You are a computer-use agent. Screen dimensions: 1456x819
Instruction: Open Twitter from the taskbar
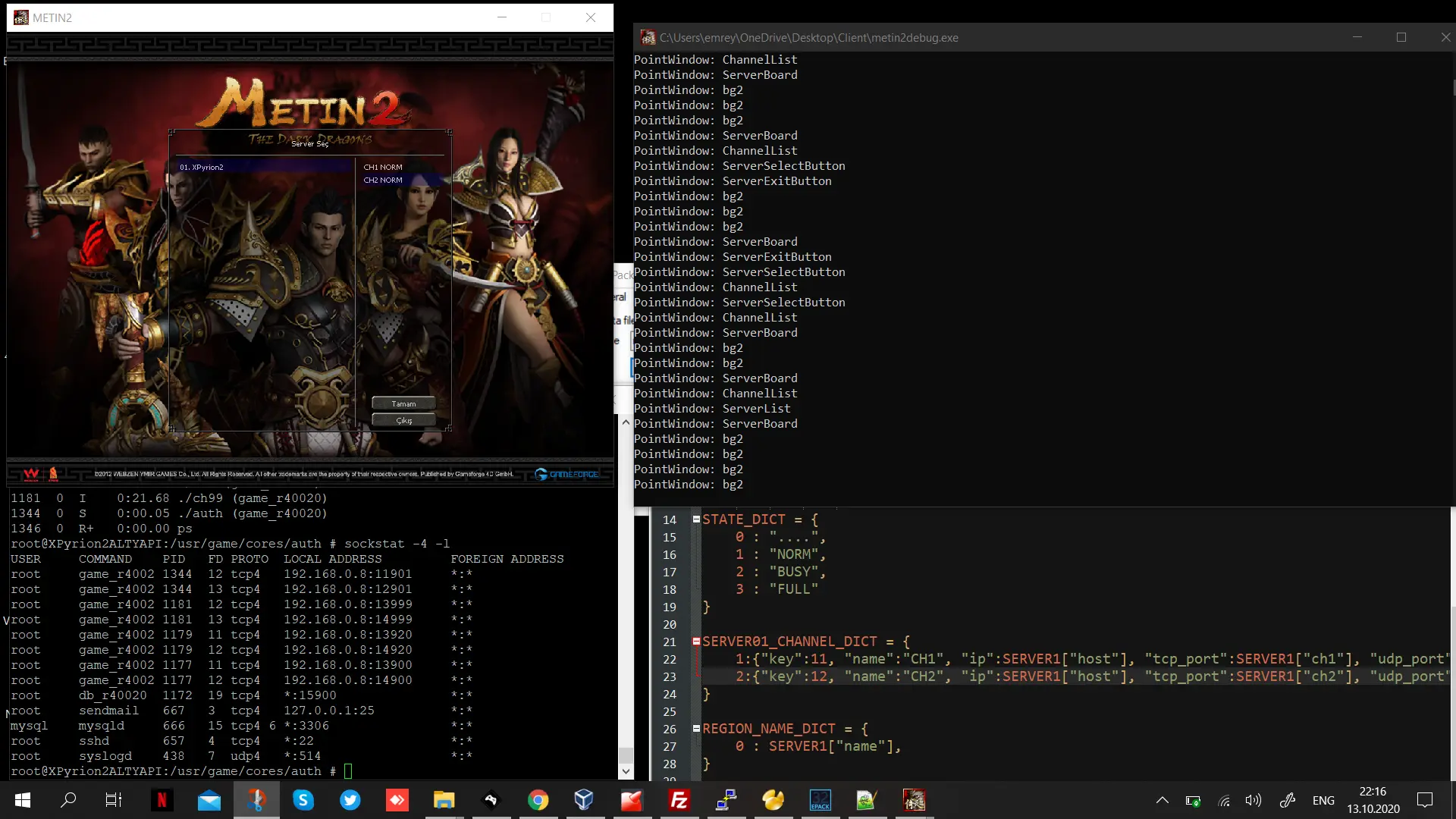(x=350, y=800)
